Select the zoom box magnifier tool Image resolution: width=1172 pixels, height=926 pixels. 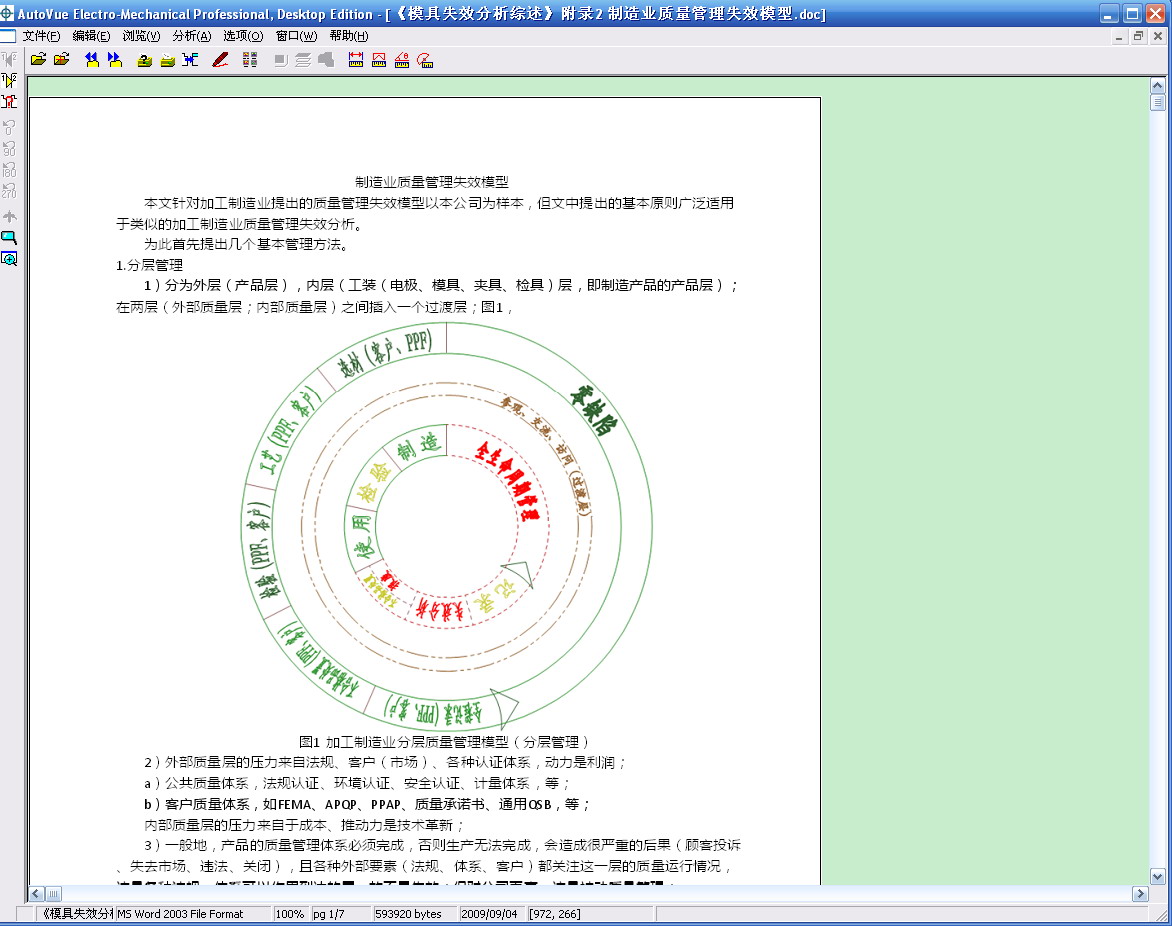(9, 238)
